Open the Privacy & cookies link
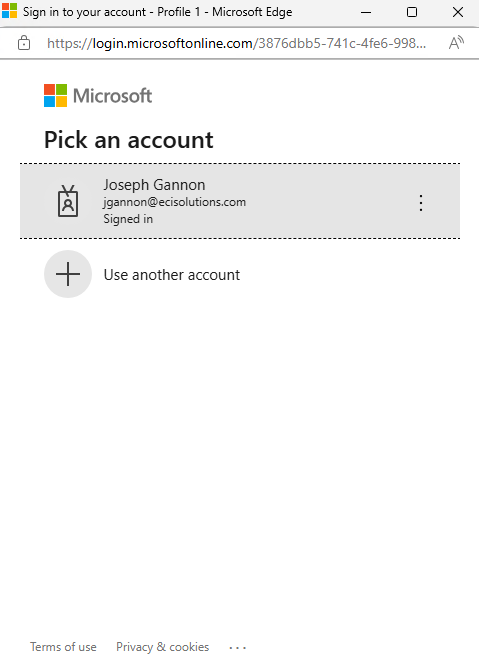 [x=162, y=646]
